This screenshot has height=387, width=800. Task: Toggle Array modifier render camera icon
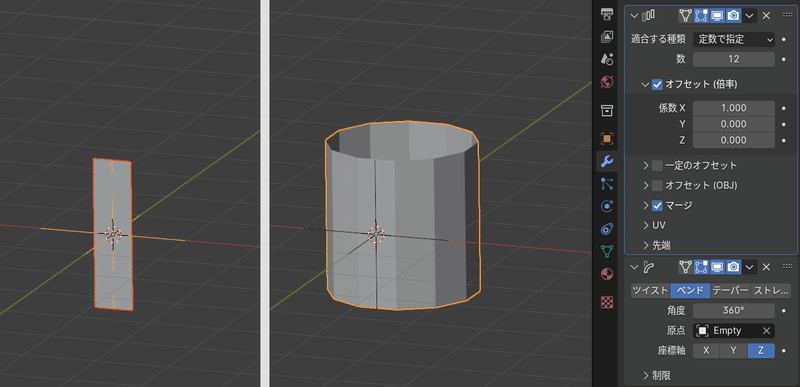click(733, 16)
